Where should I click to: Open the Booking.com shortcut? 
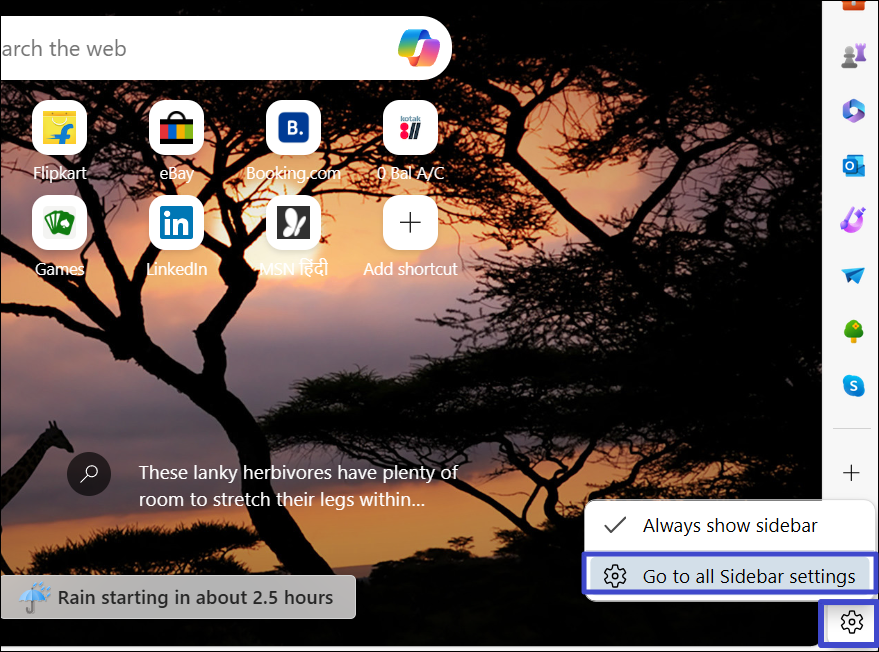point(293,128)
